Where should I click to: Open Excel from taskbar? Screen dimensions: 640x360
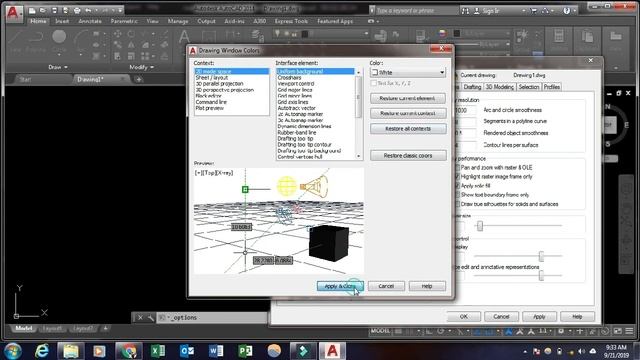click(158, 351)
